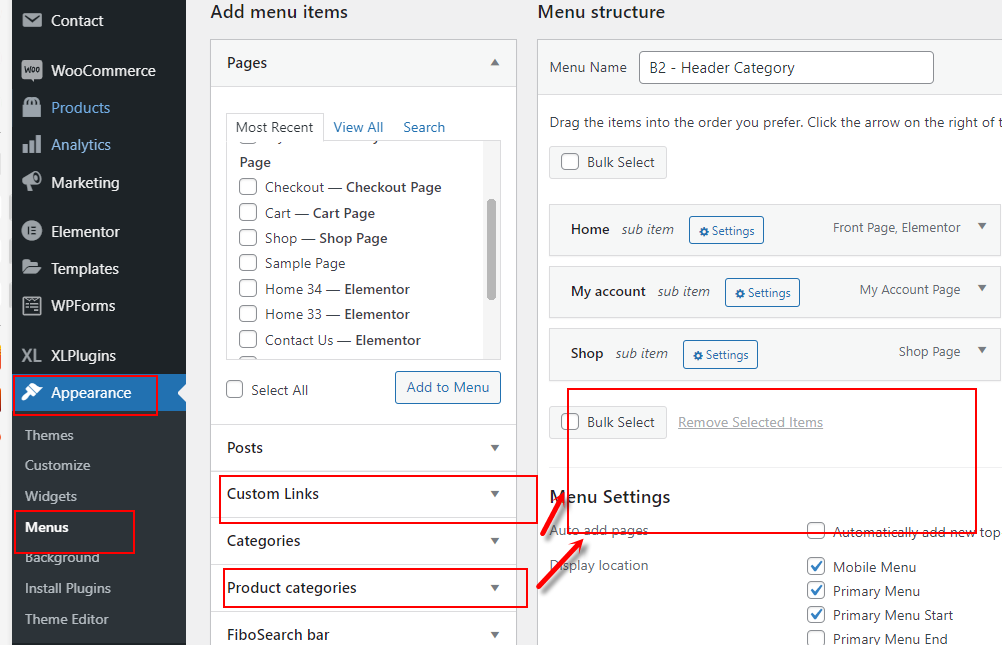This screenshot has width=1002, height=645.
Task: Click the Contact envelope icon
Action: 31,20
